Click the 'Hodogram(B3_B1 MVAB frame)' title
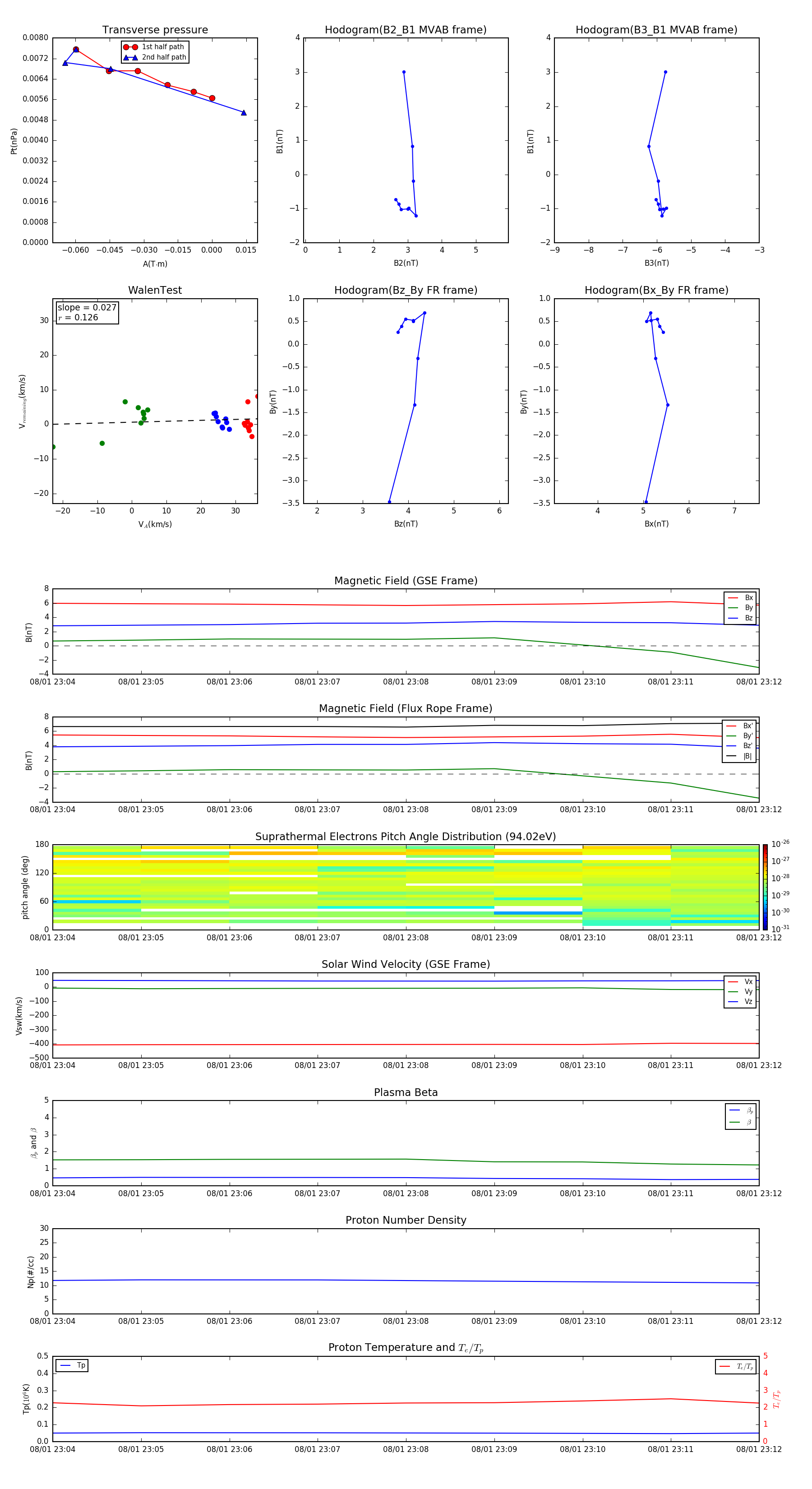The width and height of the screenshot is (812, 1489). pyautogui.click(x=656, y=30)
